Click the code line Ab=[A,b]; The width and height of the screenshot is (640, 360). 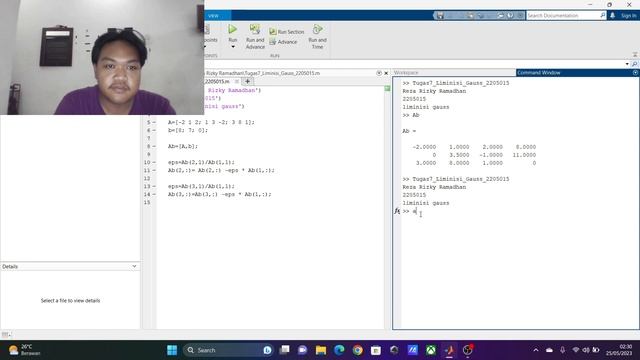tap(183, 146)
